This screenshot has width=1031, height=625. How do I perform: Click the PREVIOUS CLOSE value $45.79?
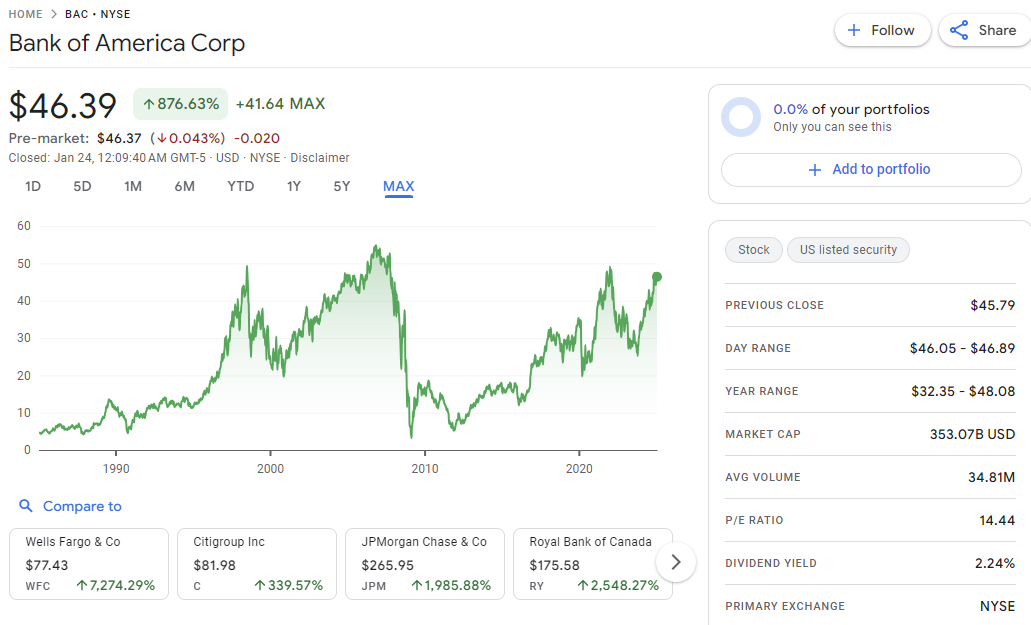(x=993, y=305)
